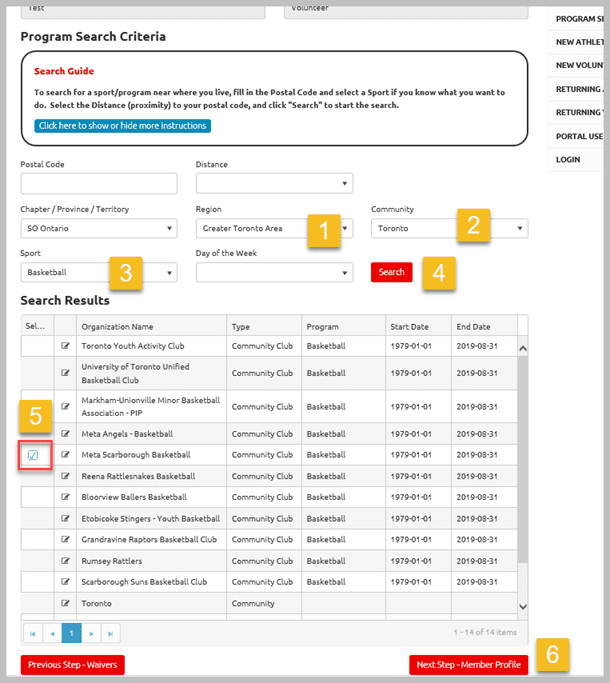Click Toronto Youth Activity Club name
610x683 pixels.
pos(133,346)
